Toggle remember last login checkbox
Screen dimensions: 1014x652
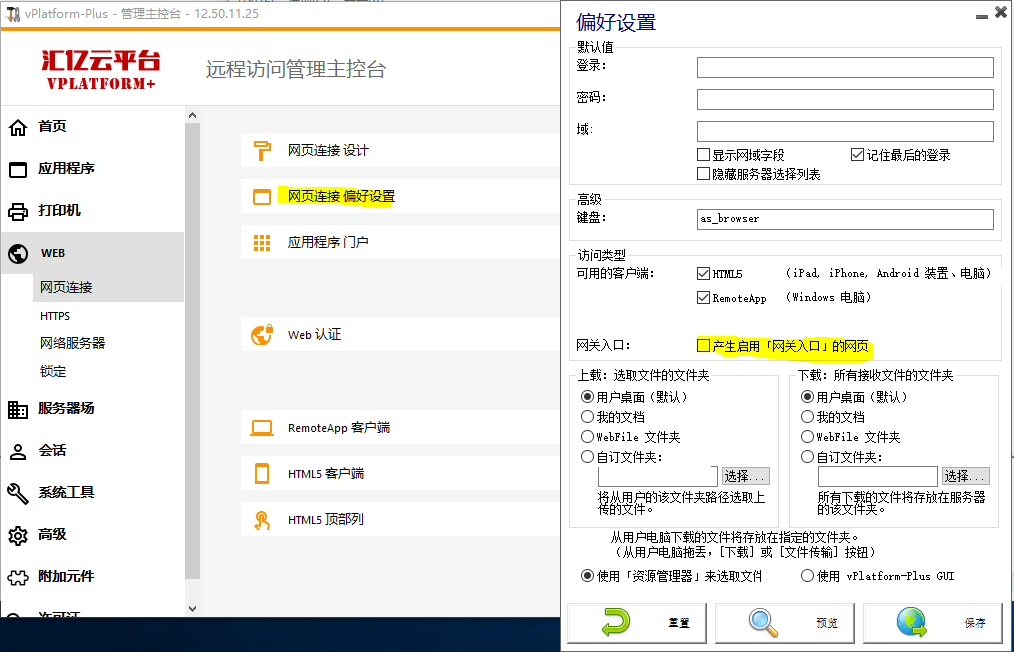pyautogui.click(x=857, y=155)
